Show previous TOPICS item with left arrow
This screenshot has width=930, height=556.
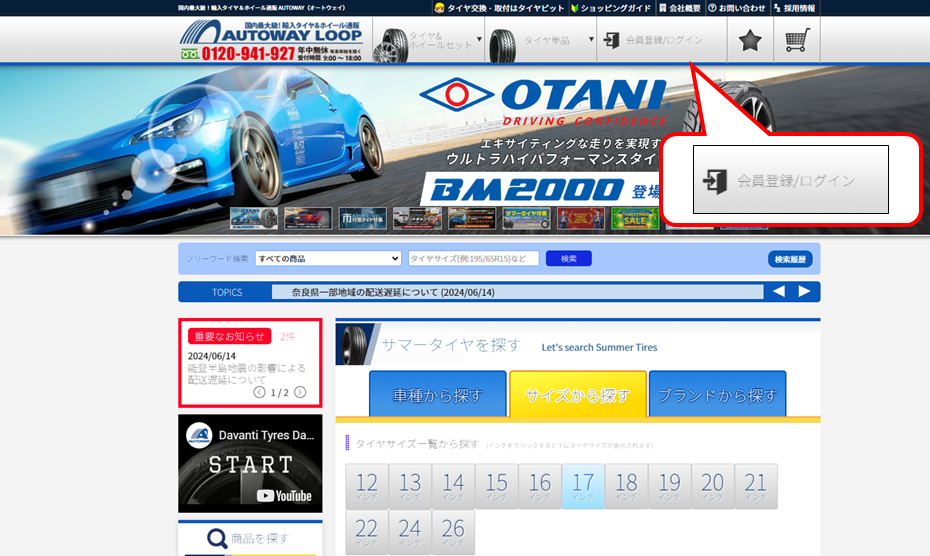click(x=779, y=291)
